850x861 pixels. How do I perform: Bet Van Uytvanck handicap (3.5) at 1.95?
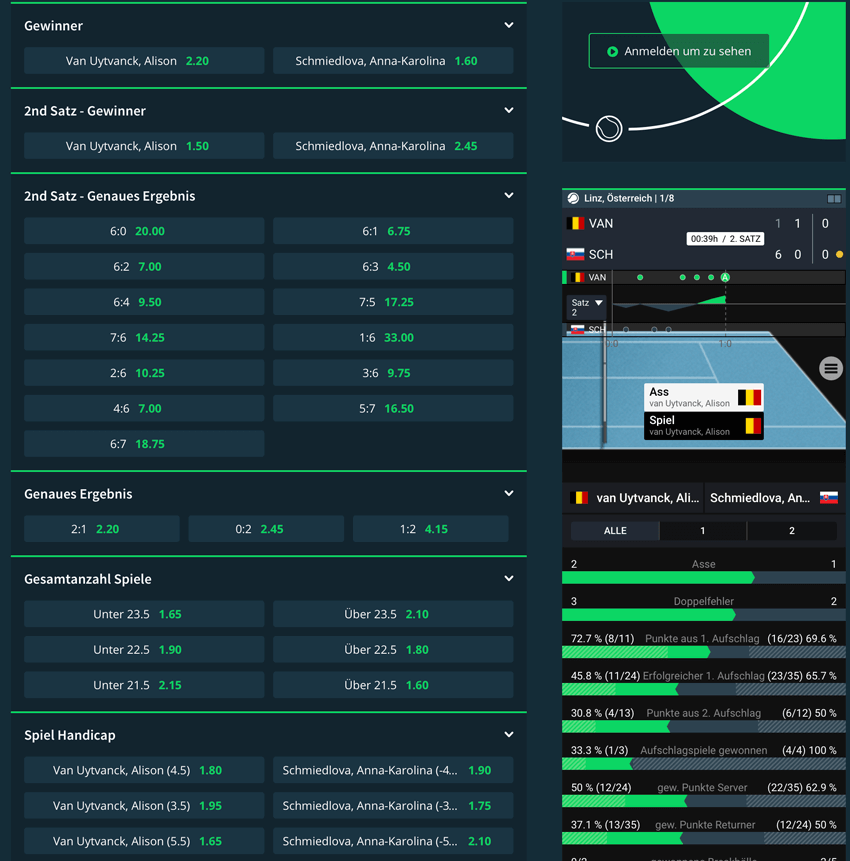click(144, 806)
